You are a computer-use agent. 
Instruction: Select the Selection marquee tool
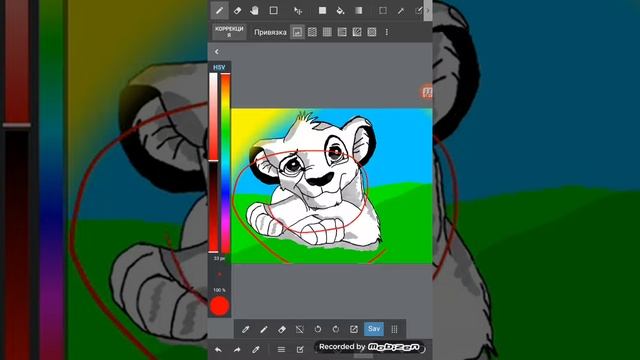tap(383, 11)
